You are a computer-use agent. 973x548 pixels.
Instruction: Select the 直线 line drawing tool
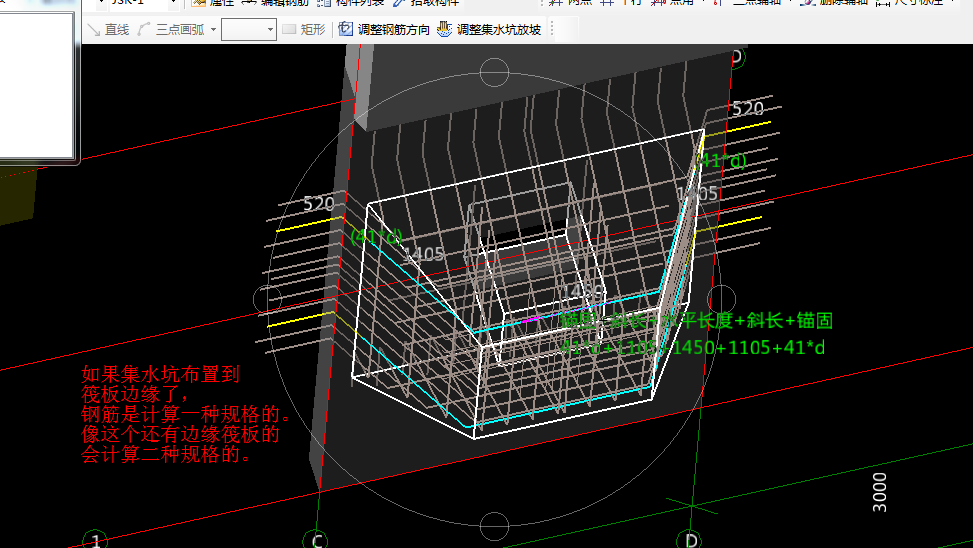coord(108,29)
